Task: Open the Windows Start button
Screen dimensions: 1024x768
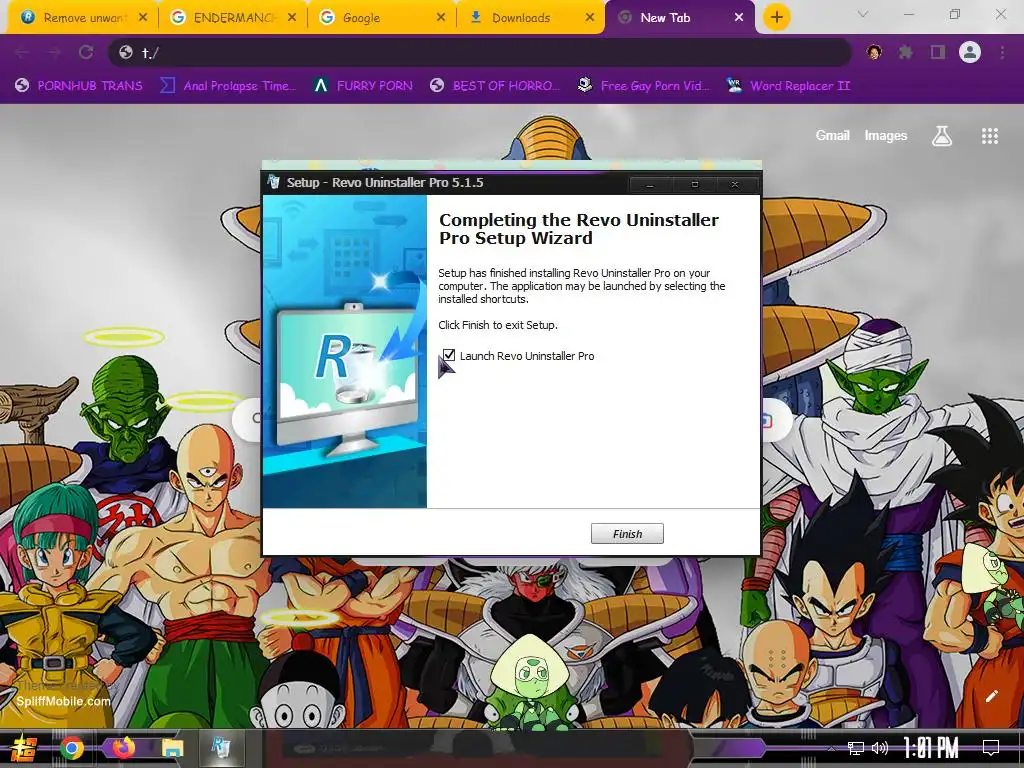Action: (24, 748)
